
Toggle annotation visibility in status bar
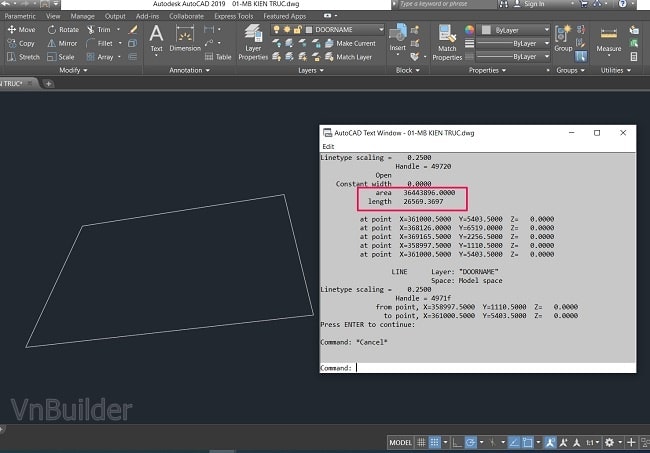550,442
